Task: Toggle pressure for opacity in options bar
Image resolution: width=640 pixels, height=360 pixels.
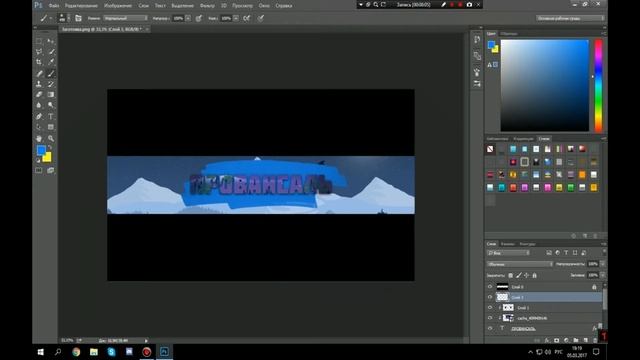Action: click(199, 18)
